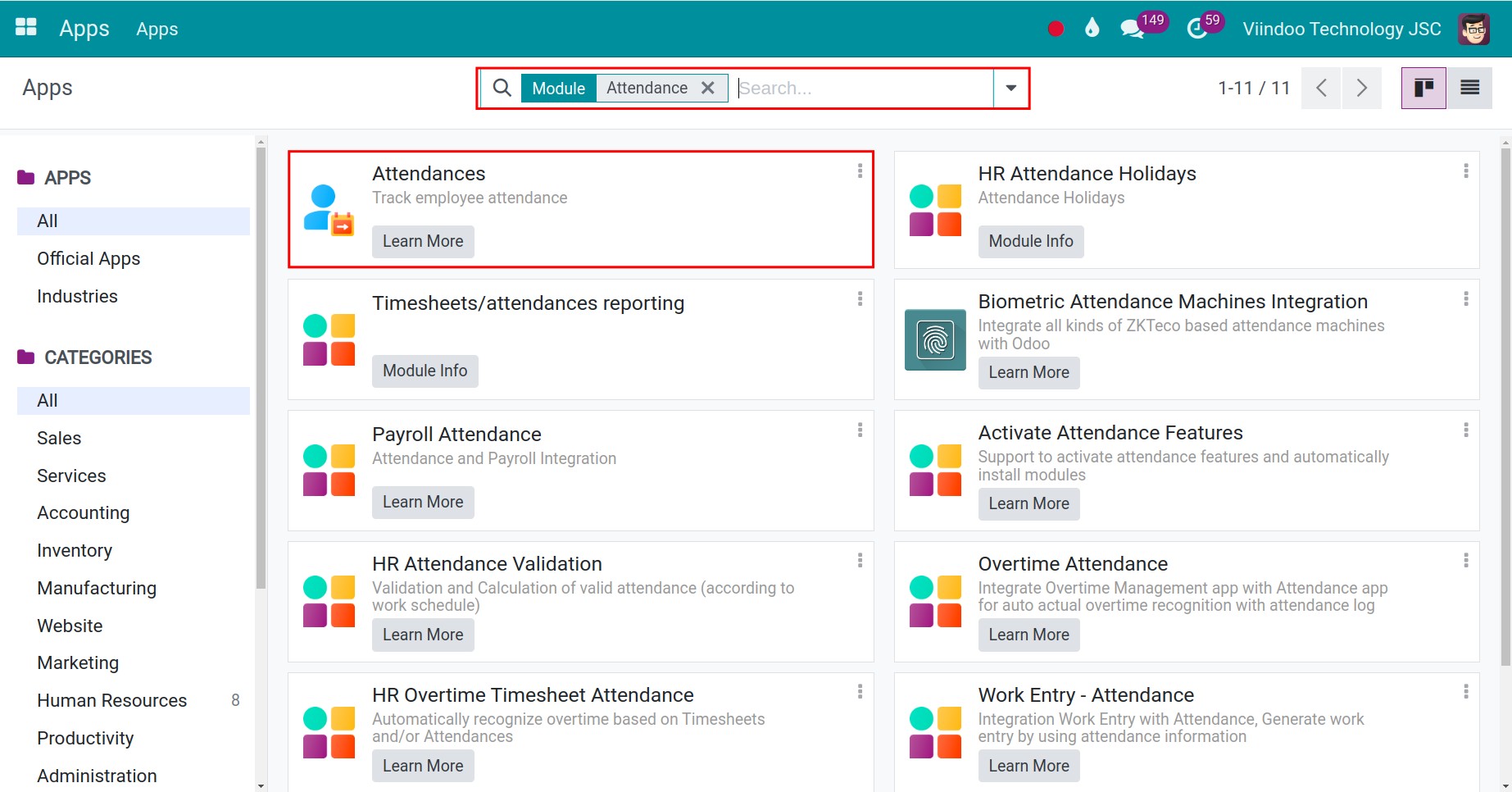Viewport: 1512px width, 792px height.
Task: Select All under CATEGORIES section
Action: coord(133,400)
